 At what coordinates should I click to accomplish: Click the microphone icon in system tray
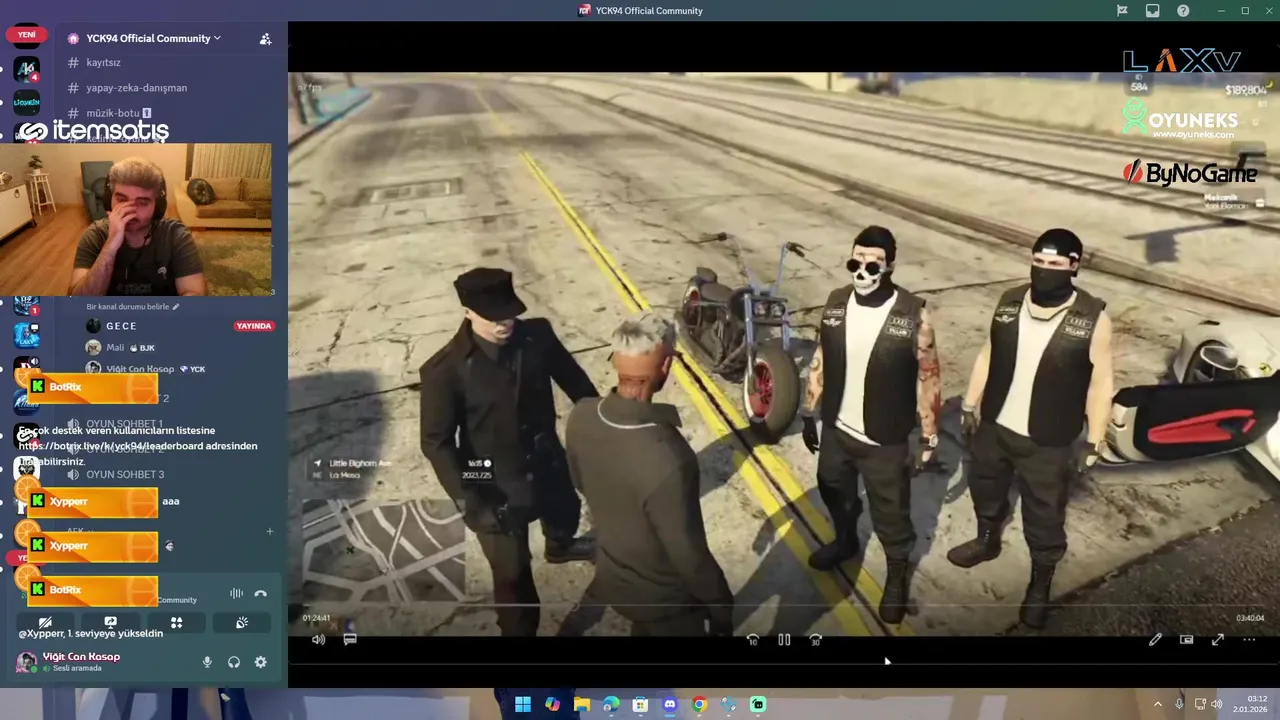(x=1179, y=704)
